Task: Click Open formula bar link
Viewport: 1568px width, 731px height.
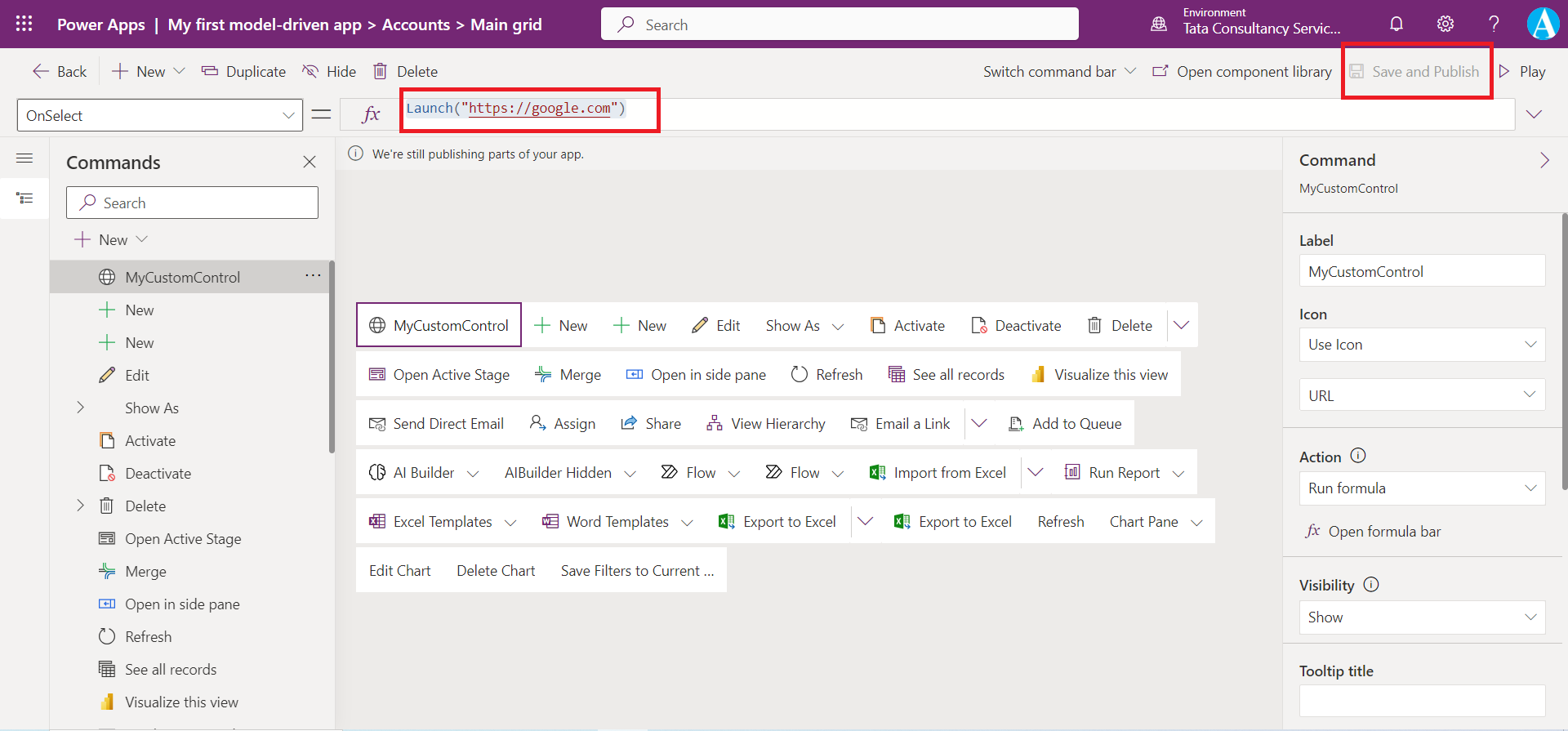Action: pyautogui.click(x=1384, y=532)
